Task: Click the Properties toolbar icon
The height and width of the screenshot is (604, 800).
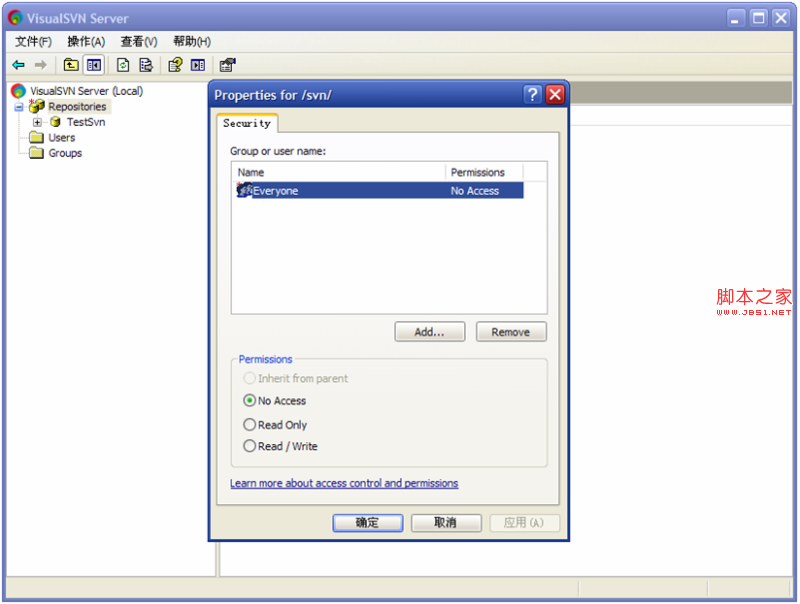Action: 227,65
